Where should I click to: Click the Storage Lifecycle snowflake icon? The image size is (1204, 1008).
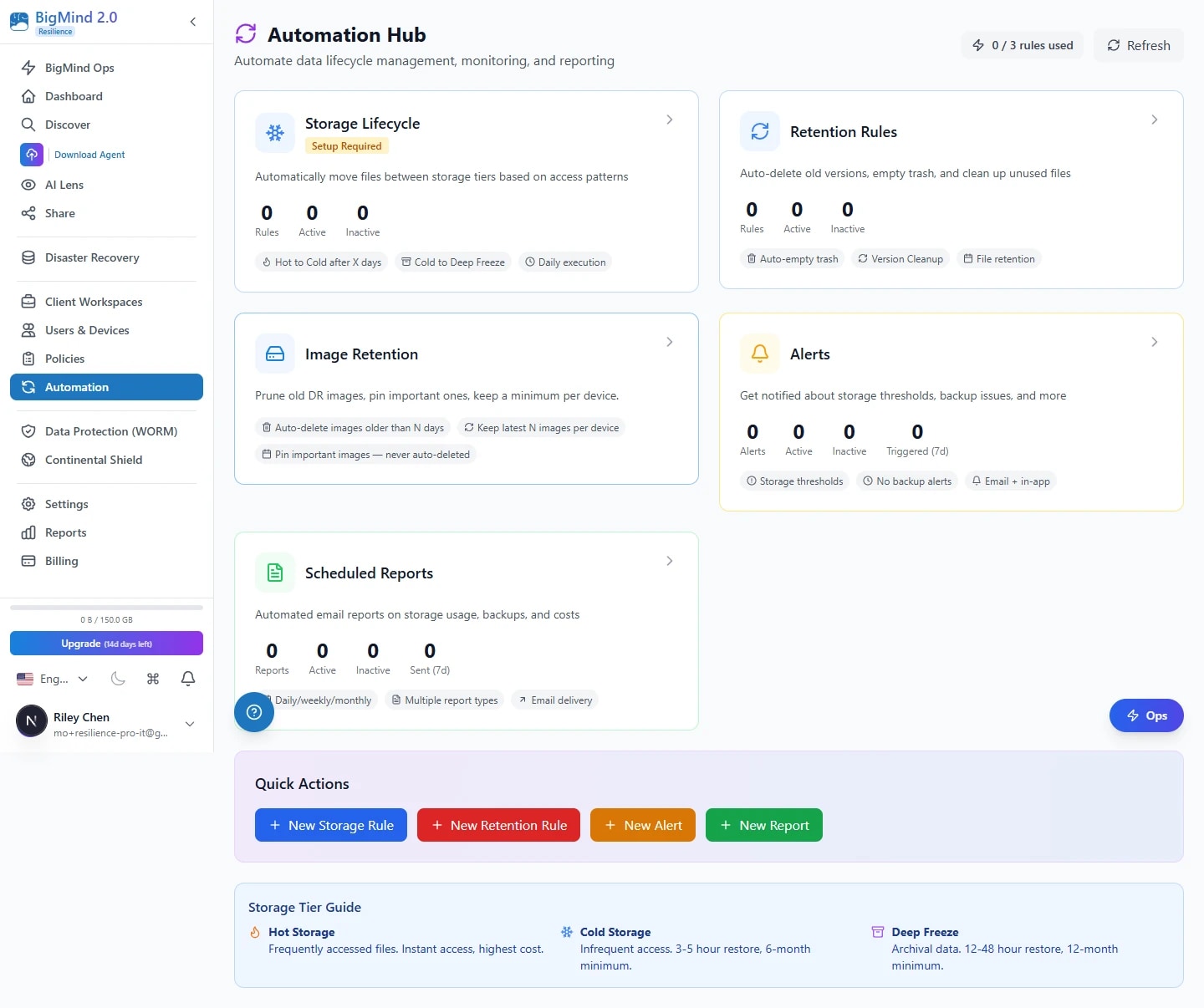pos(275,133)
